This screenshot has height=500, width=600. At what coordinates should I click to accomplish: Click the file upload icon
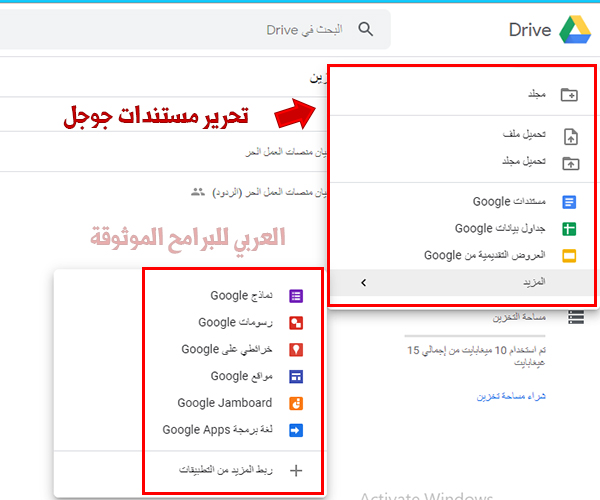(x=571, y=137)
